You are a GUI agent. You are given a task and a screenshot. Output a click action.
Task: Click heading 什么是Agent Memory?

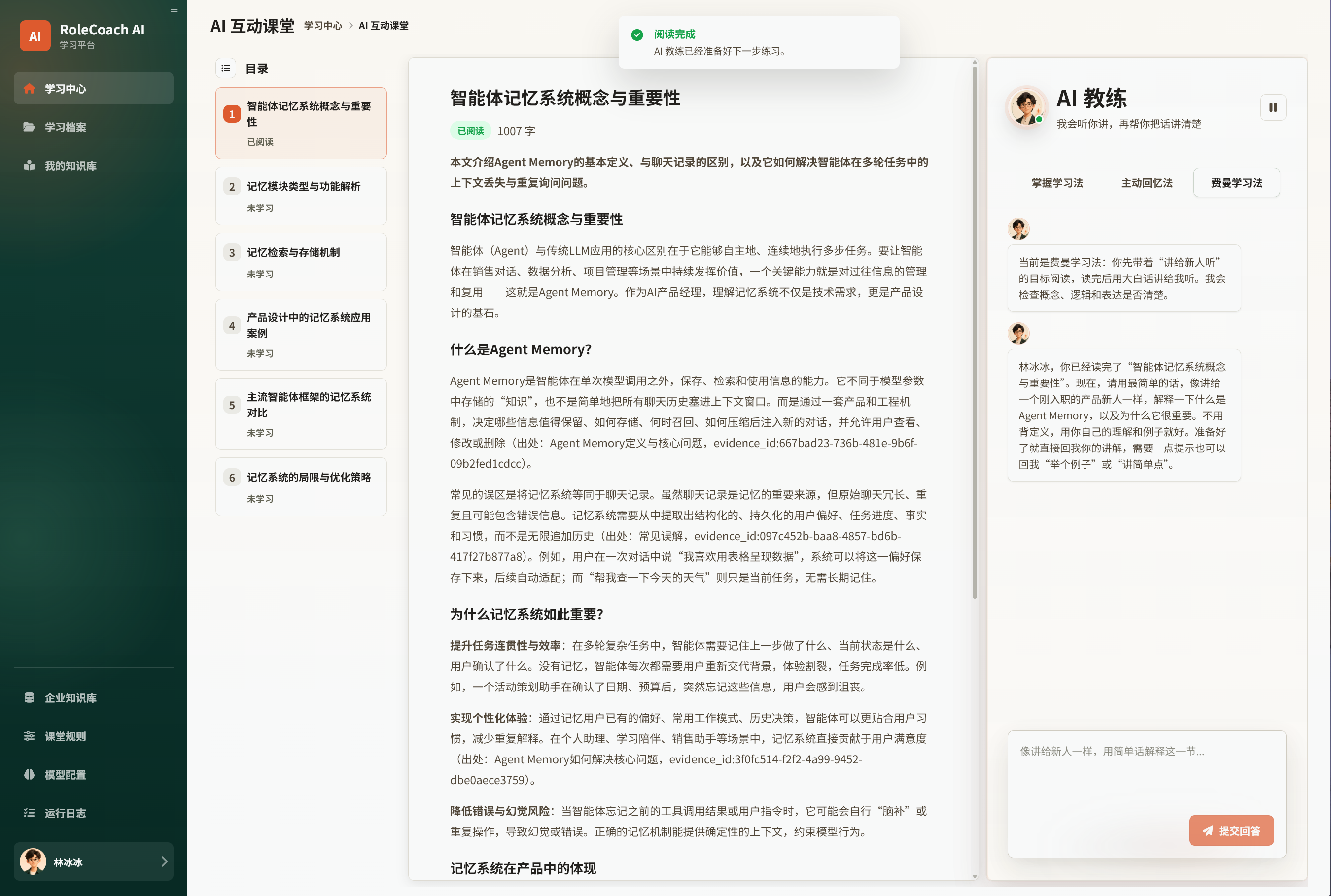(x=521, y=349)
